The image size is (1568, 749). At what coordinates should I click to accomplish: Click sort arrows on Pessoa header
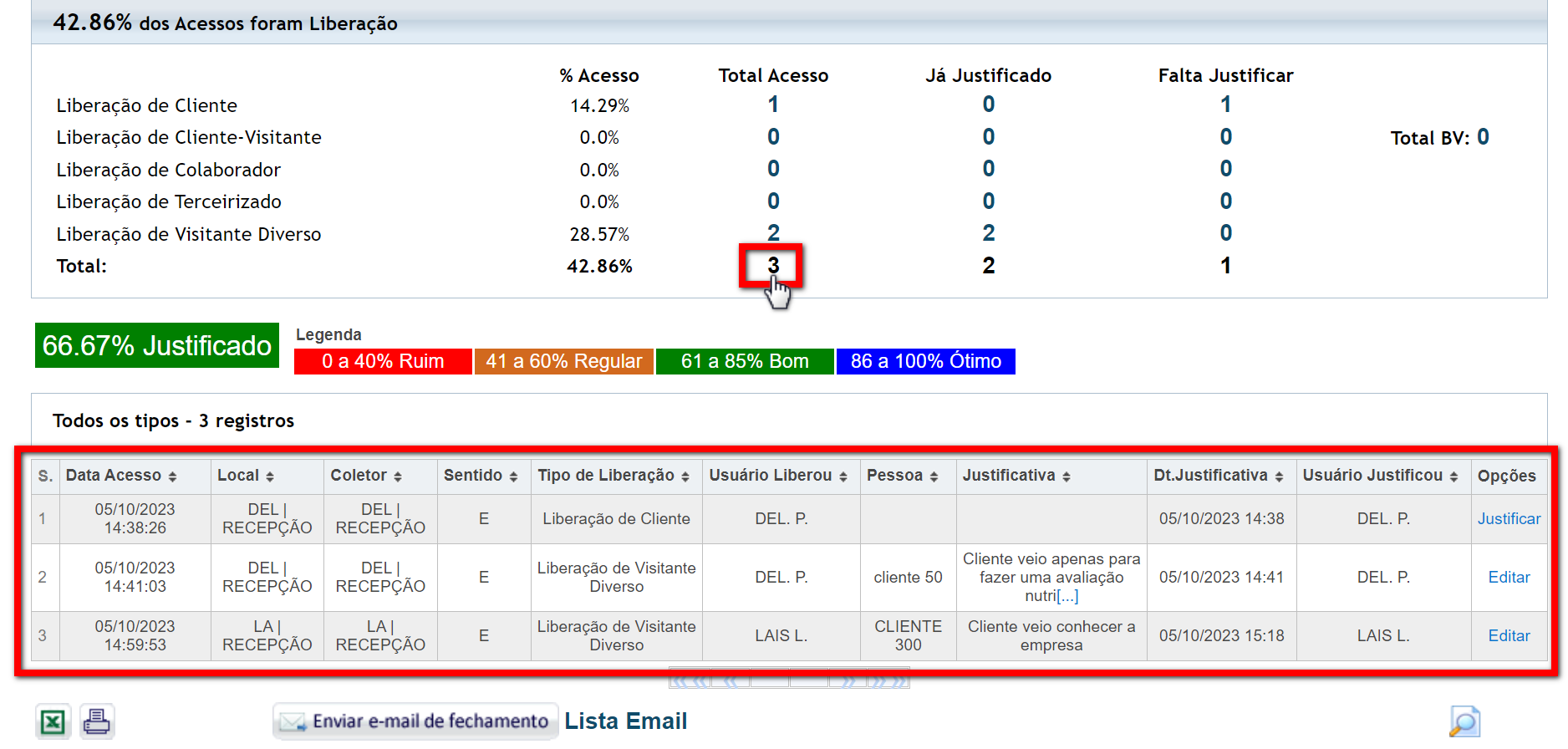pos(934,476)
